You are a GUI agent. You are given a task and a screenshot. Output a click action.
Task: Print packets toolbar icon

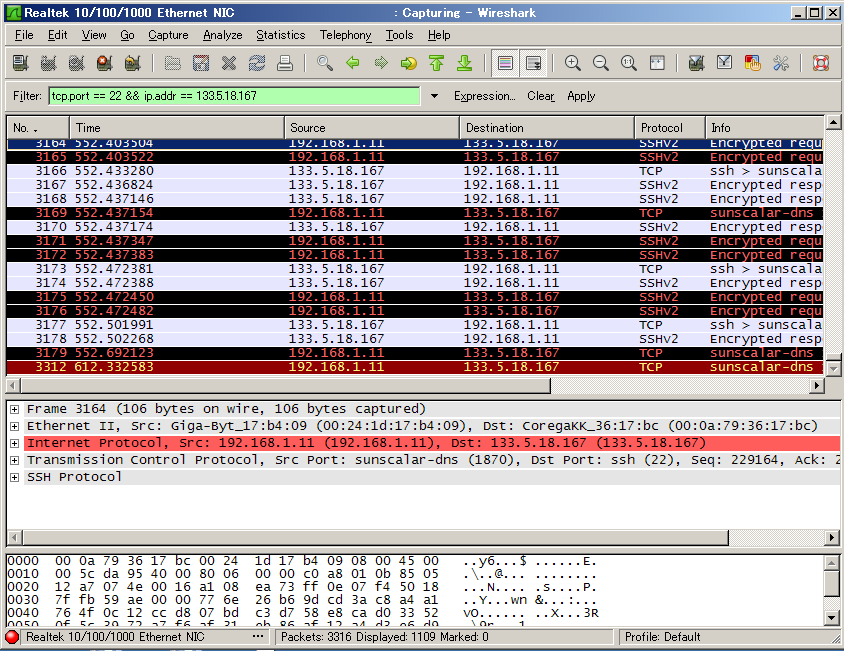click(x=285, y=63)
